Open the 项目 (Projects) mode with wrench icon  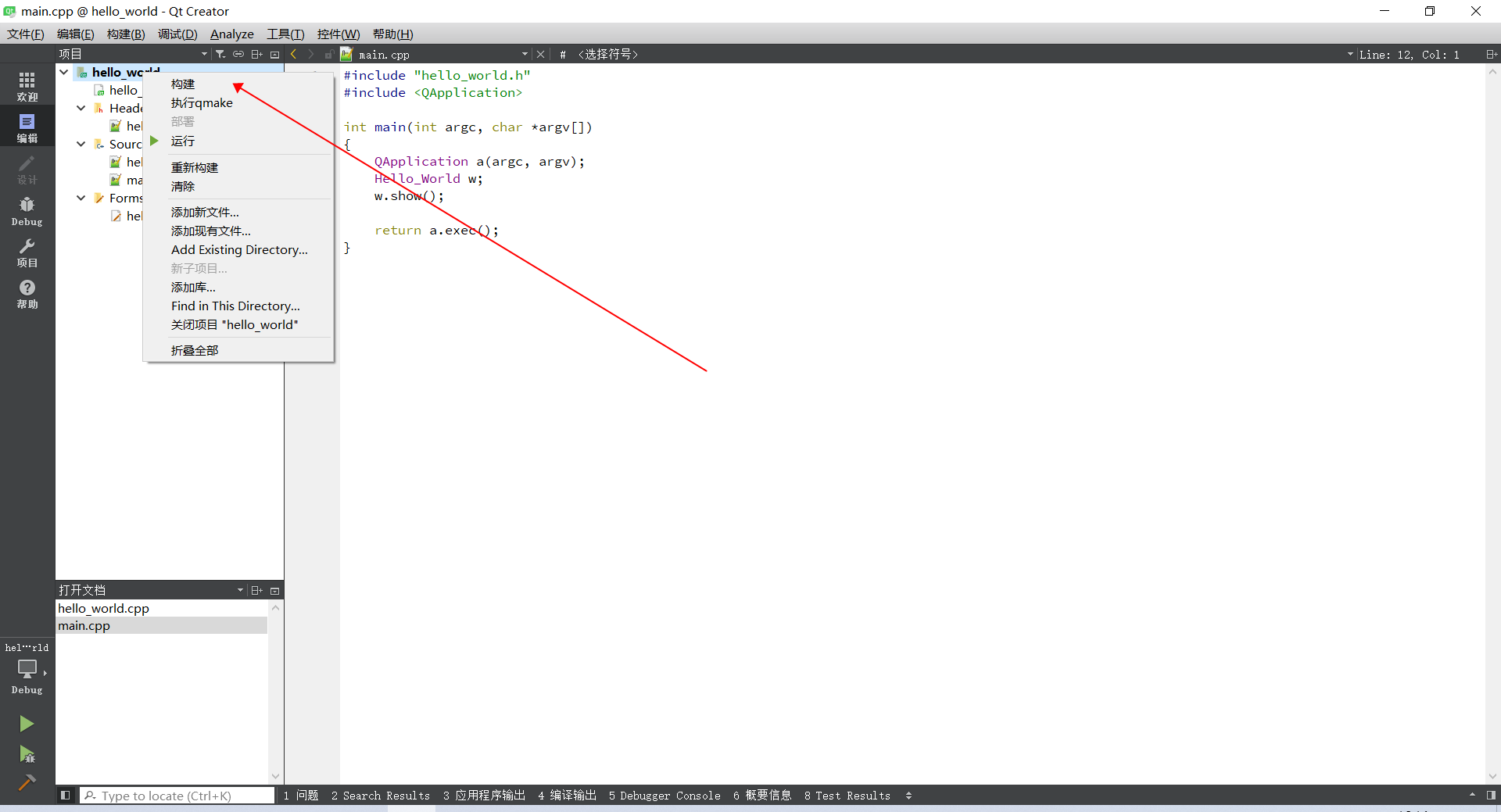click(x=27, y=252)
